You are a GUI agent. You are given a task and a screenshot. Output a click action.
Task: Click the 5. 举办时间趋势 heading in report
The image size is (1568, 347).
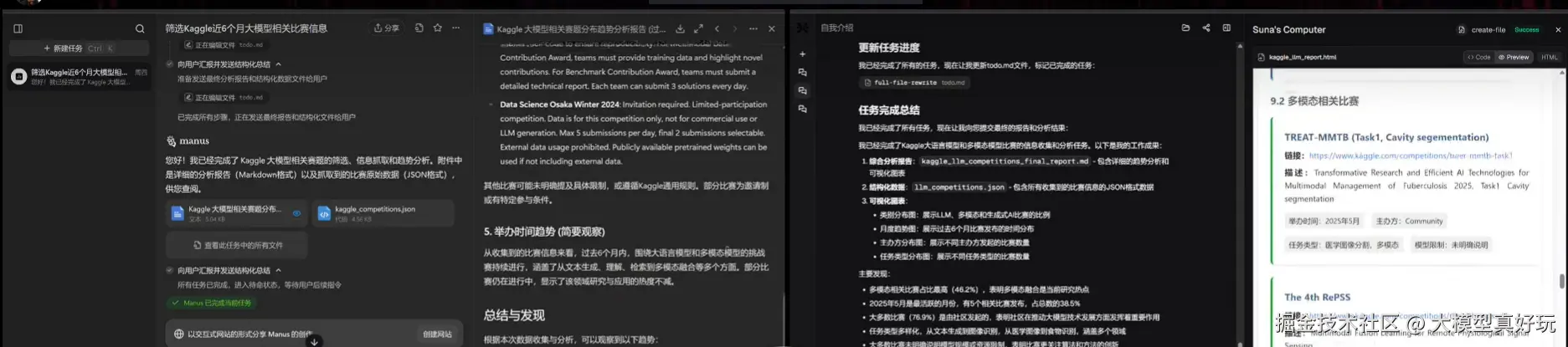(544, 232)
